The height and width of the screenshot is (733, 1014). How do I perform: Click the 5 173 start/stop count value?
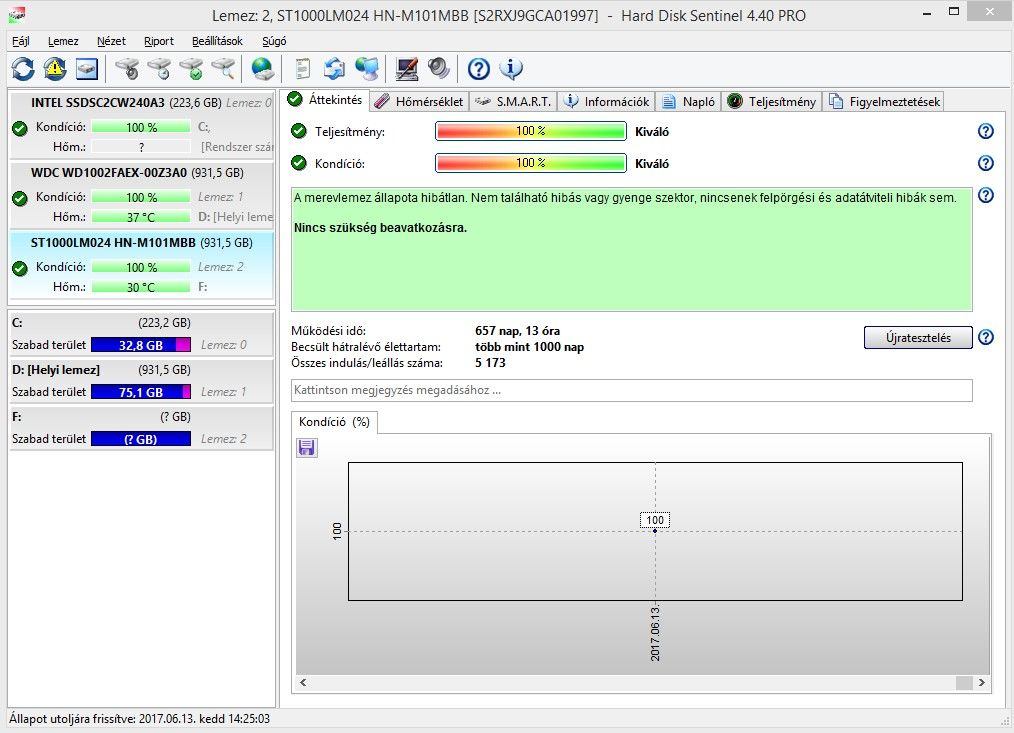[x=490, y=364]
